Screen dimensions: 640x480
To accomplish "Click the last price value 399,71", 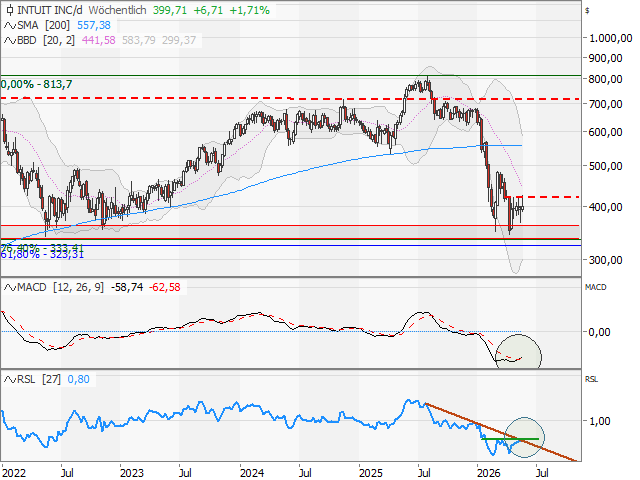I will click(170, 10).
